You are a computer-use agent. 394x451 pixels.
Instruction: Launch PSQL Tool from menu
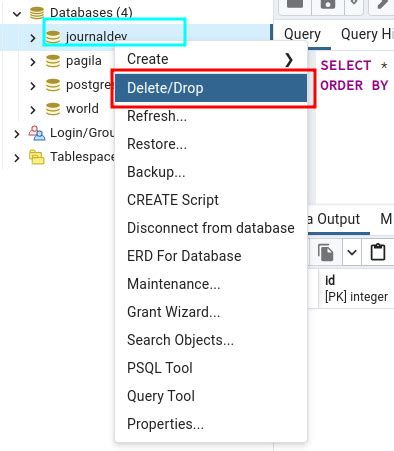pyautogui.click(x=211, y=368)
